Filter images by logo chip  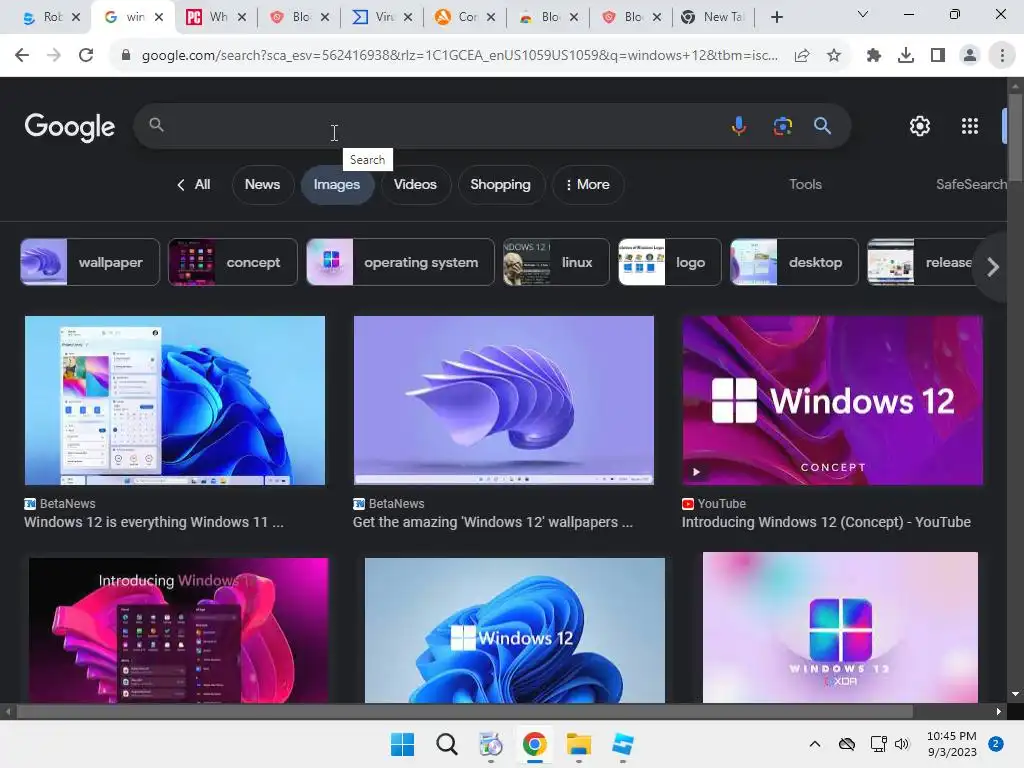[669, 263]
